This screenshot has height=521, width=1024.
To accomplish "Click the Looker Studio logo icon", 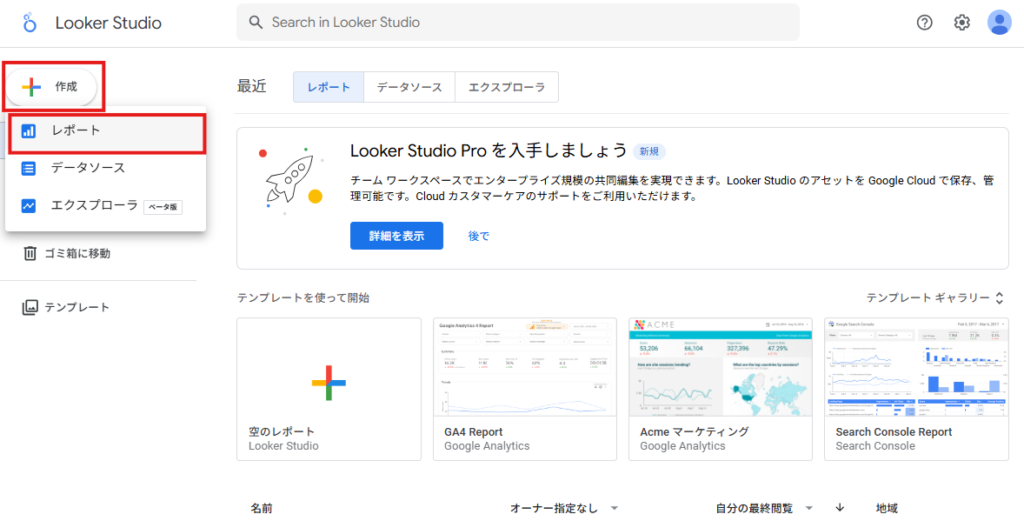I will (x=31, y=23).
